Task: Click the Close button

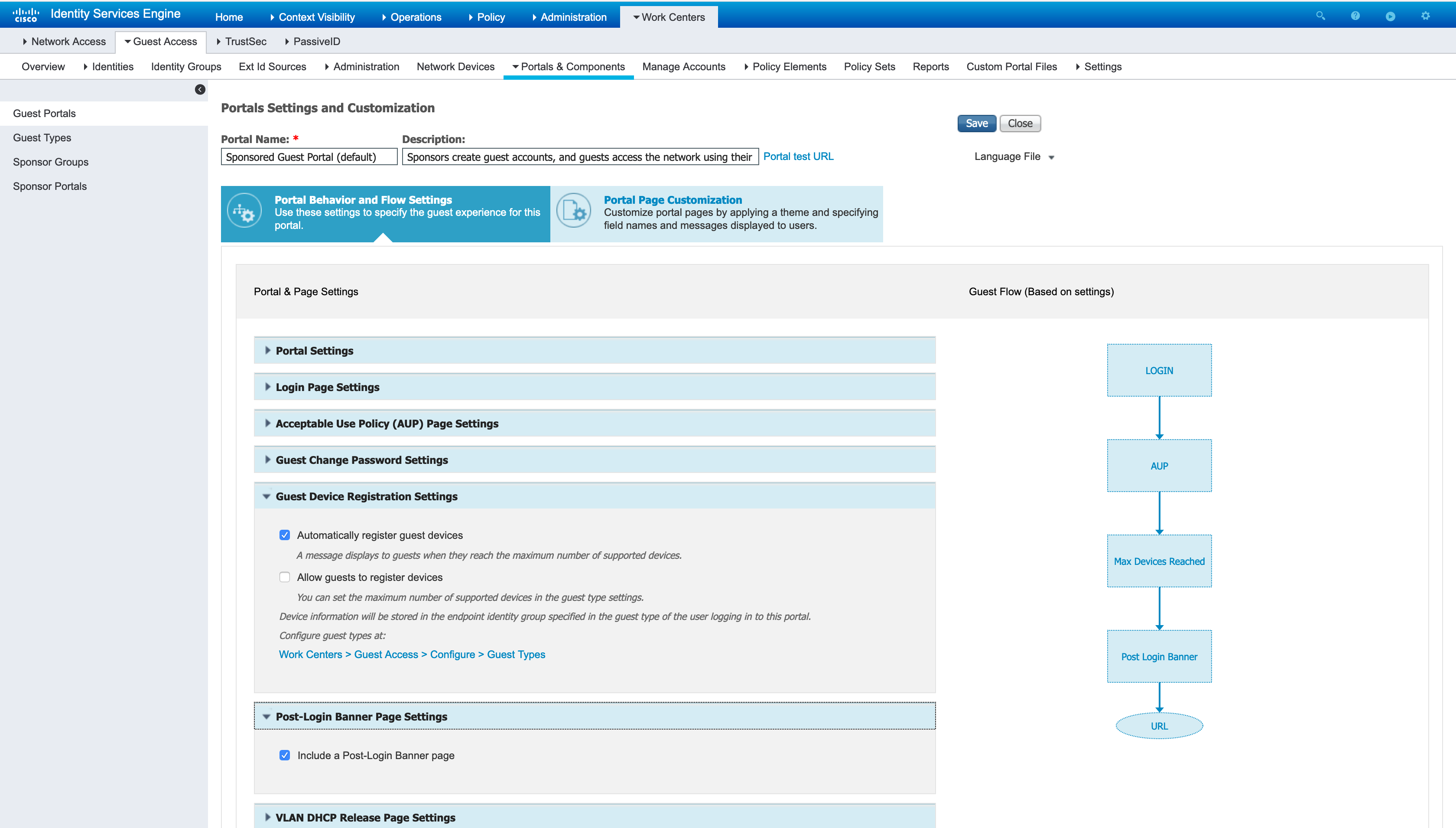Action: coord(1020,124)
